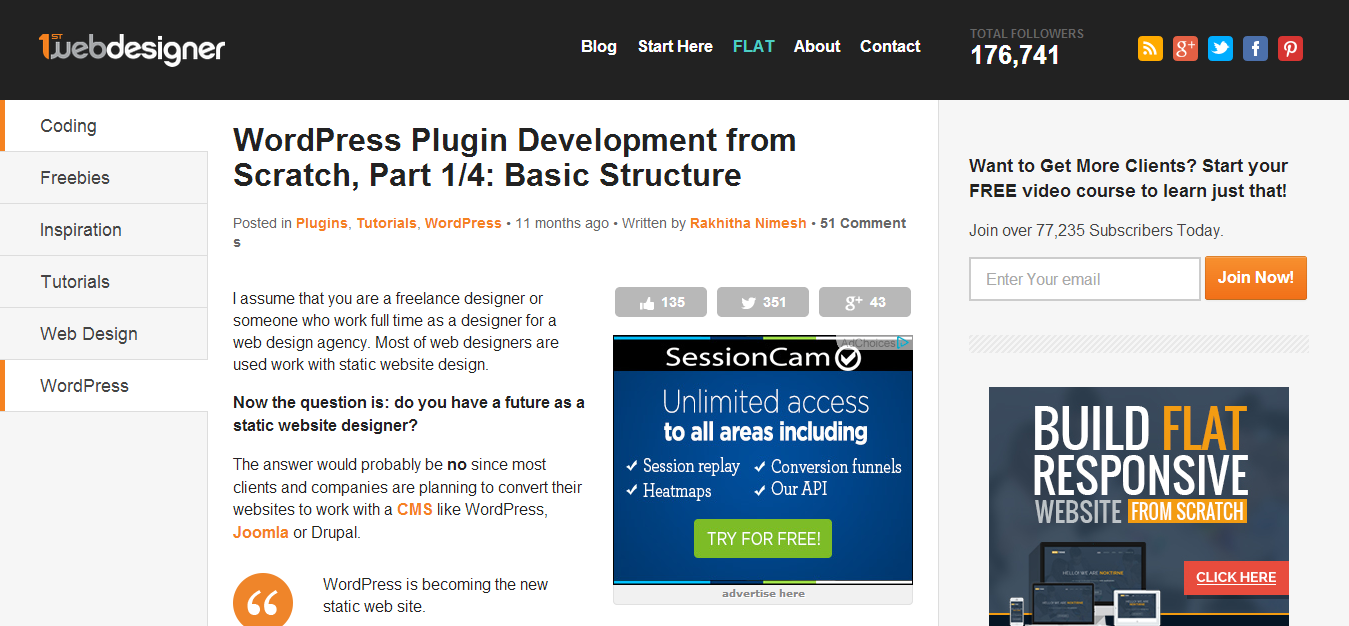This screenshot has width=1349, height=626.
Task: Open the Twitter profile icon
Action: [1220, 48]
